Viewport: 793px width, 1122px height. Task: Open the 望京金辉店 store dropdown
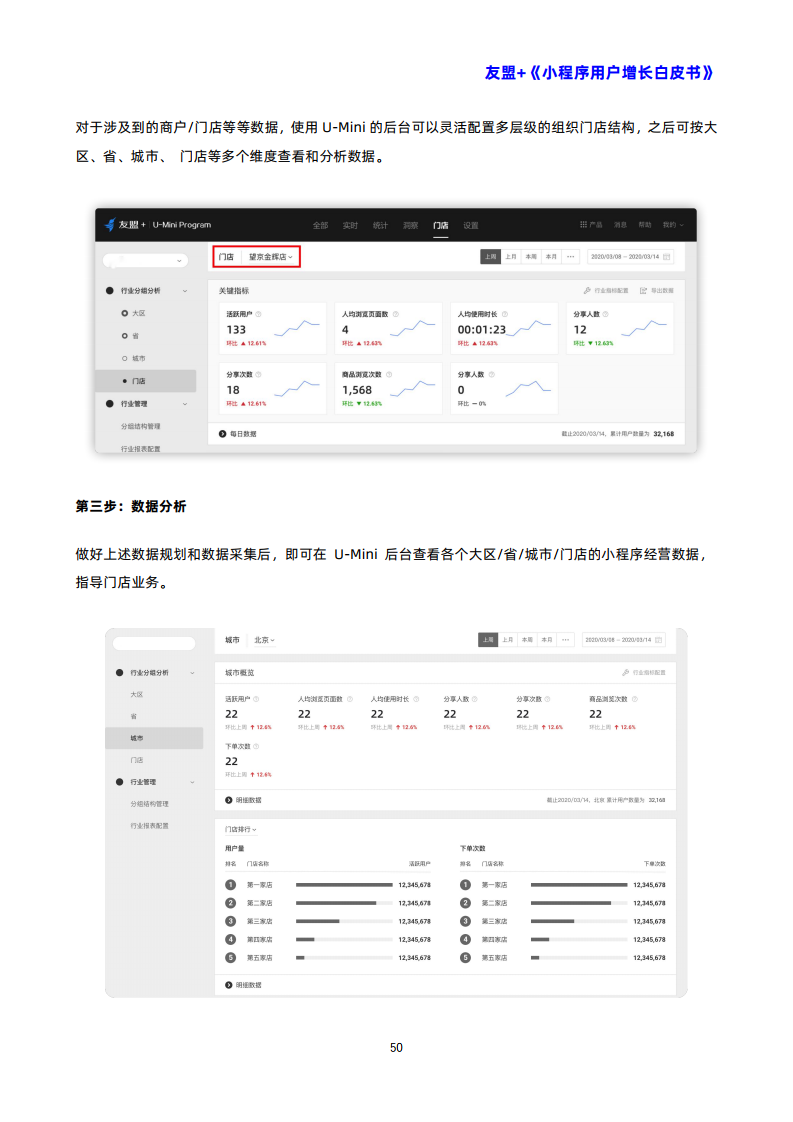pos(271,257)
